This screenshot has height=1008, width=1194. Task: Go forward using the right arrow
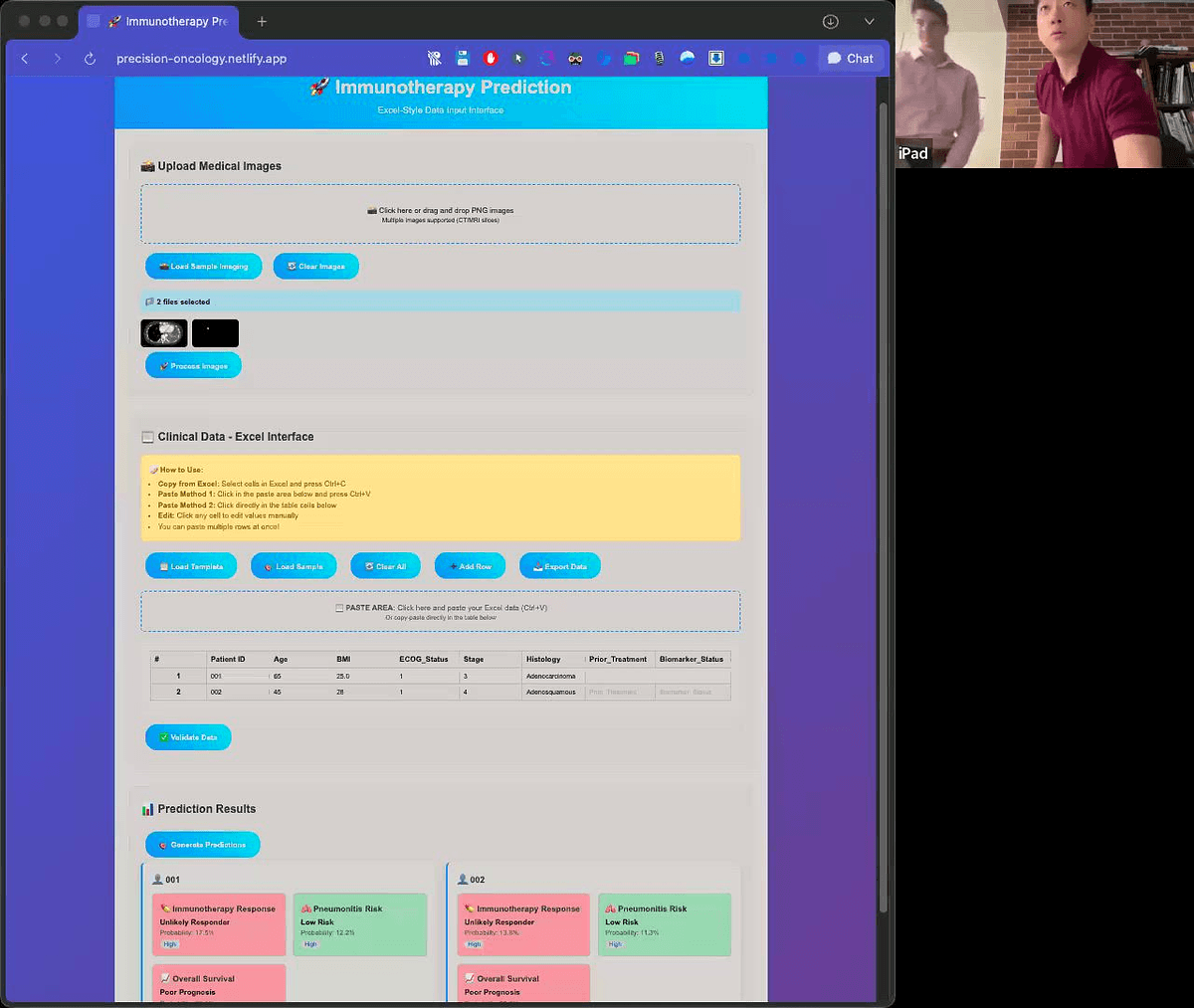(57, 59)
